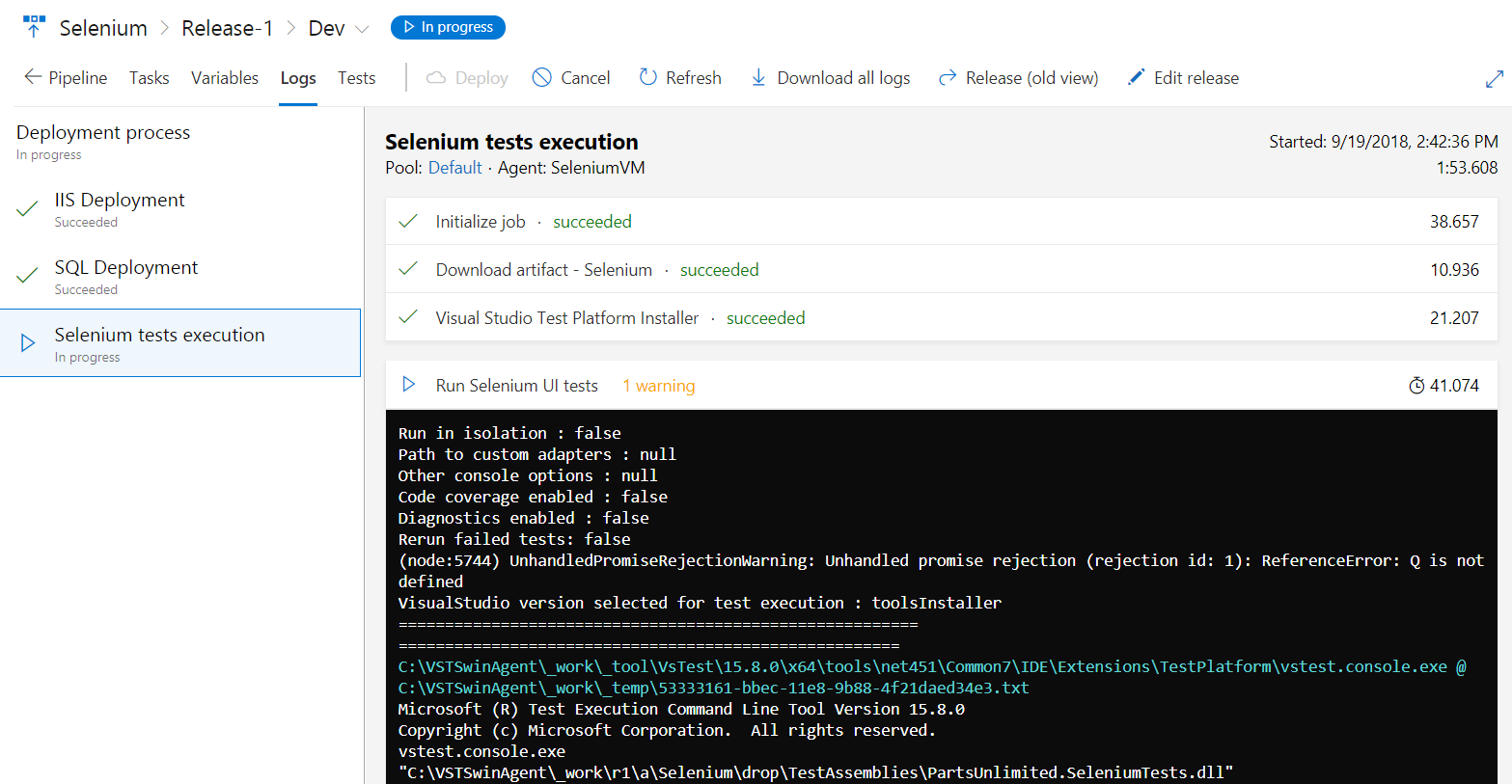Screen dimensions: 1512x784
Task: Click the 1:53.608 elapsed time
Action: coord(1467,168)
